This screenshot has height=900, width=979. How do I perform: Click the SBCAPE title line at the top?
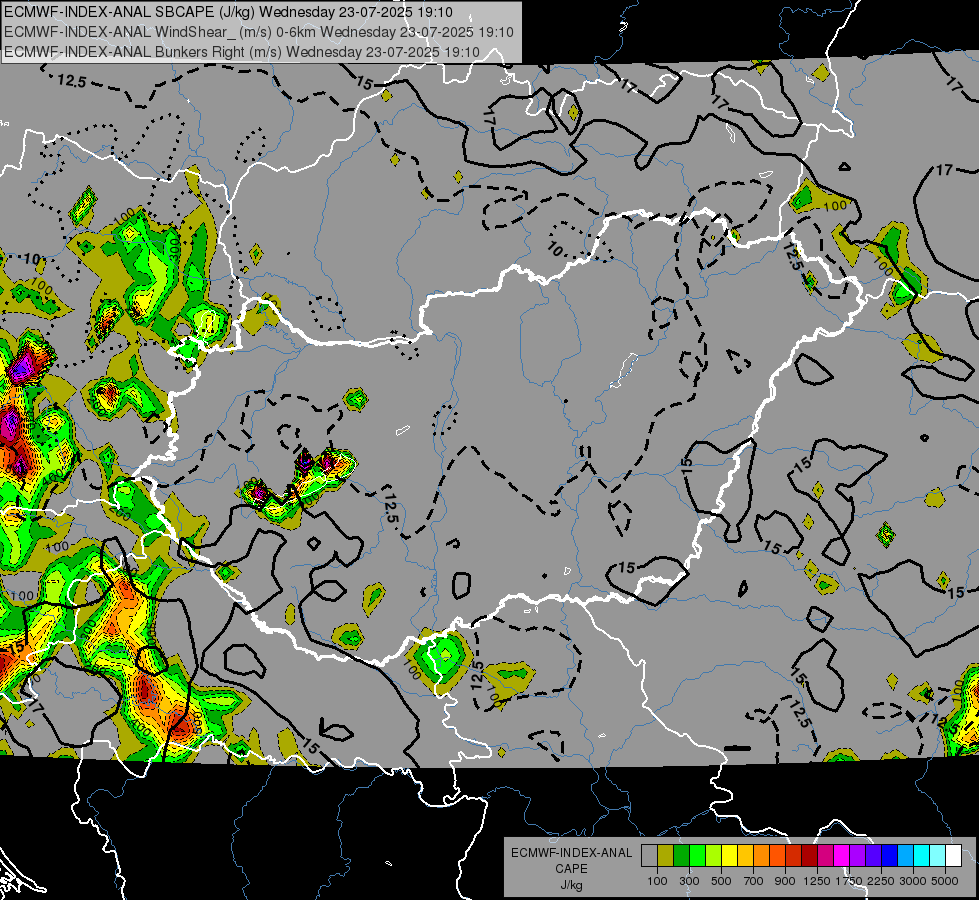(x=229, y=12)
